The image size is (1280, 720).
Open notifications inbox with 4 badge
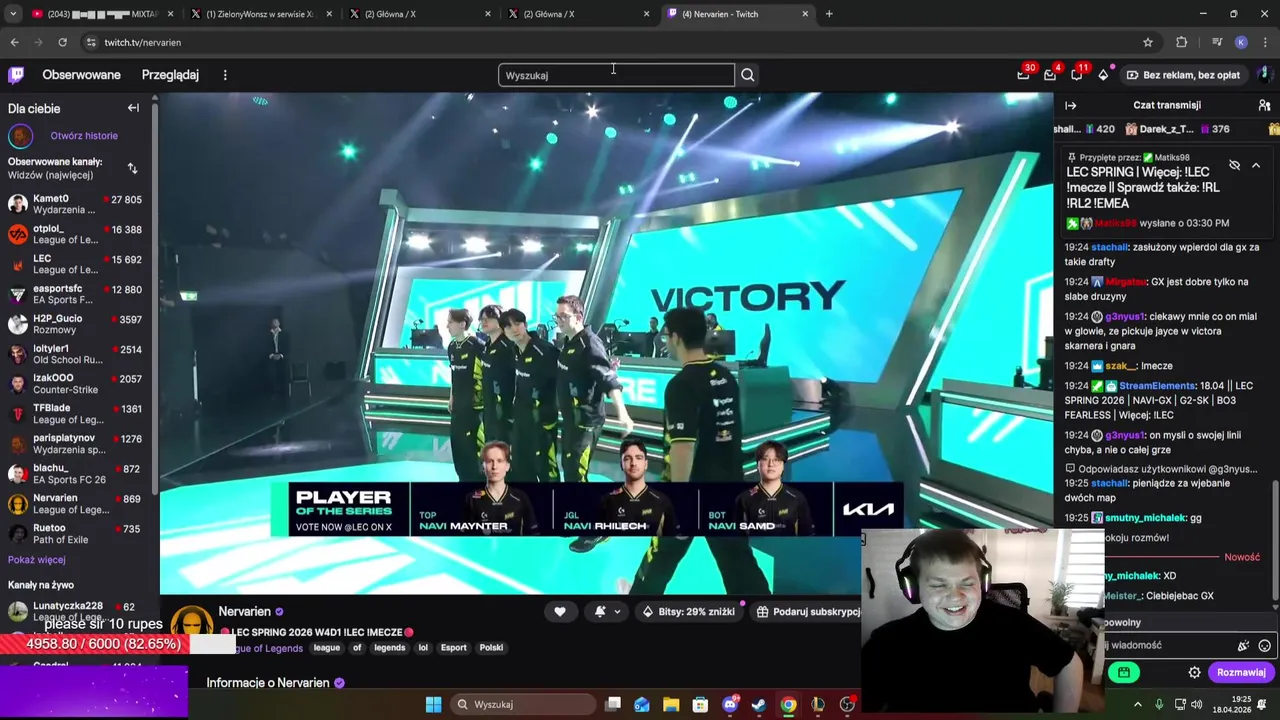1050,75
